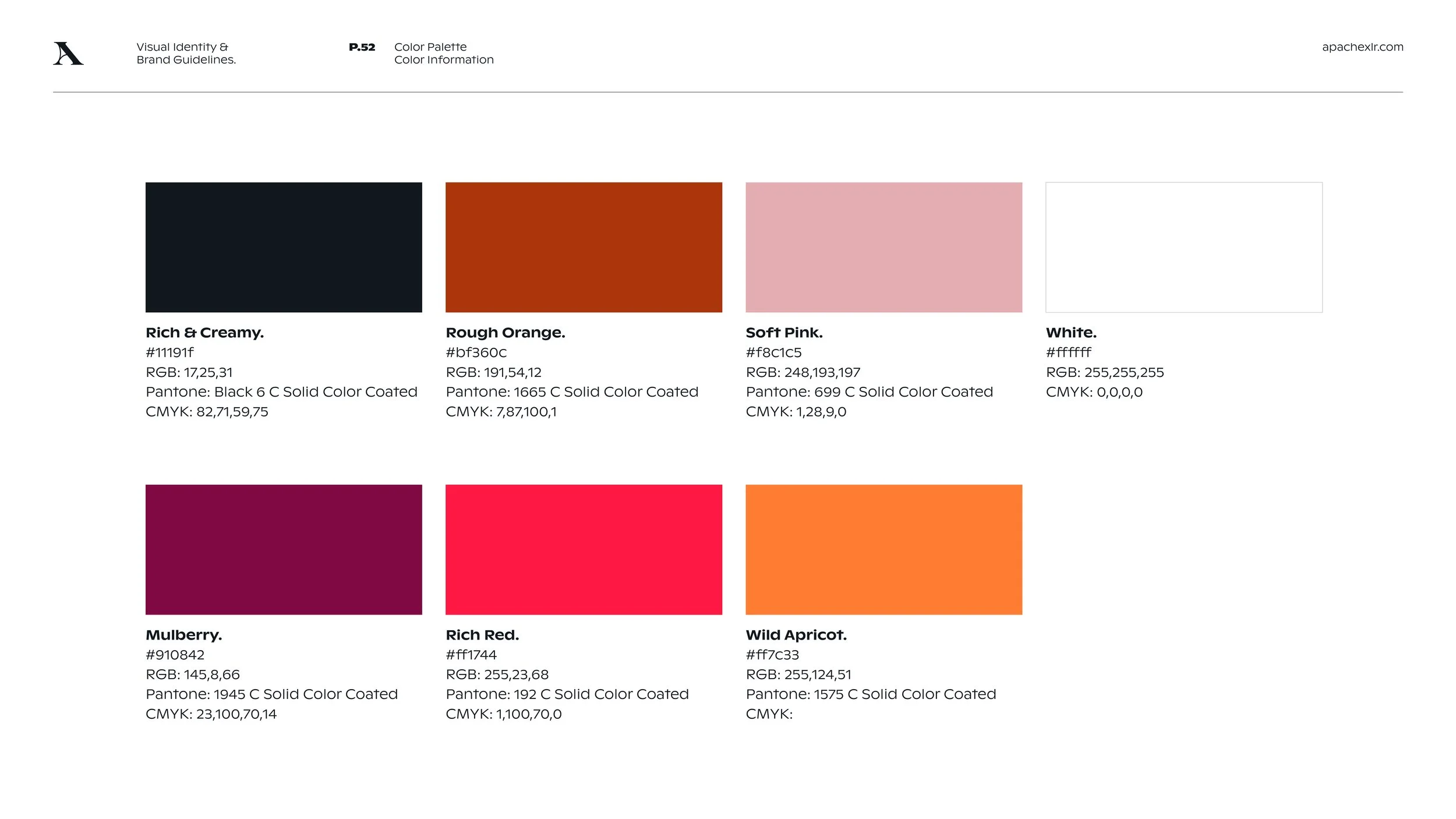Click the White color swatch box
The height and width of the screenshot is (819, 1456).
pos(1183,247)
